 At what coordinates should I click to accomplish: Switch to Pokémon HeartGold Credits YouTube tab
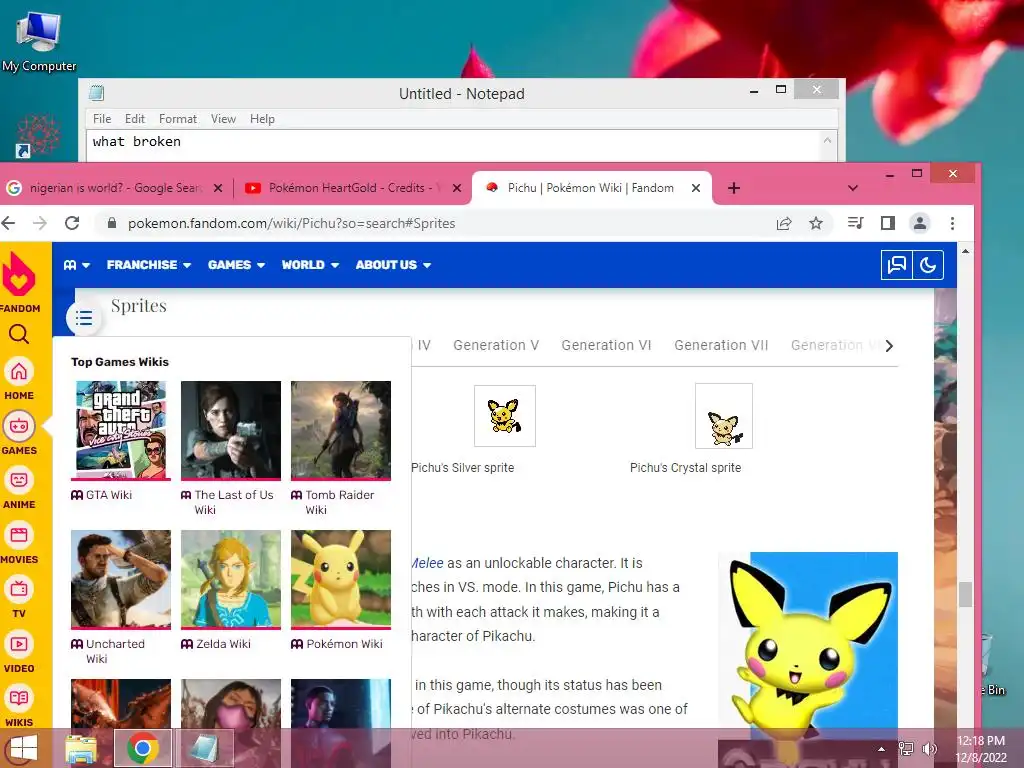tap(353, 188)
